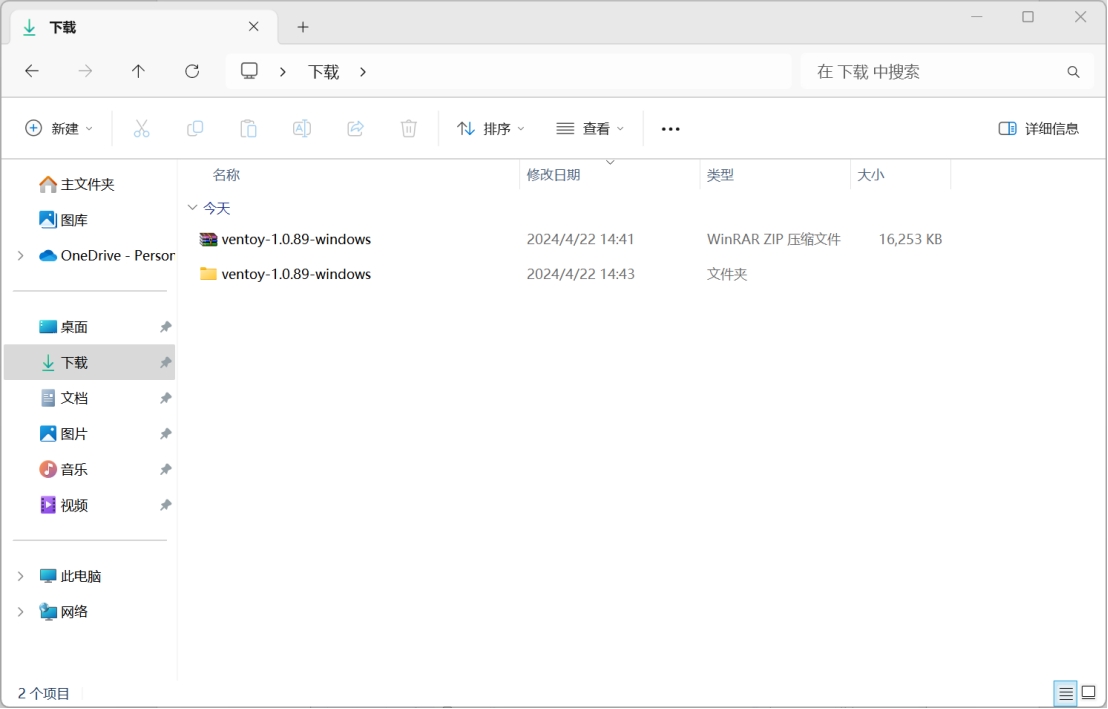Switch to details list view in status bar
Viewport: 1108px width, 709px height.
coord(1065,693)
